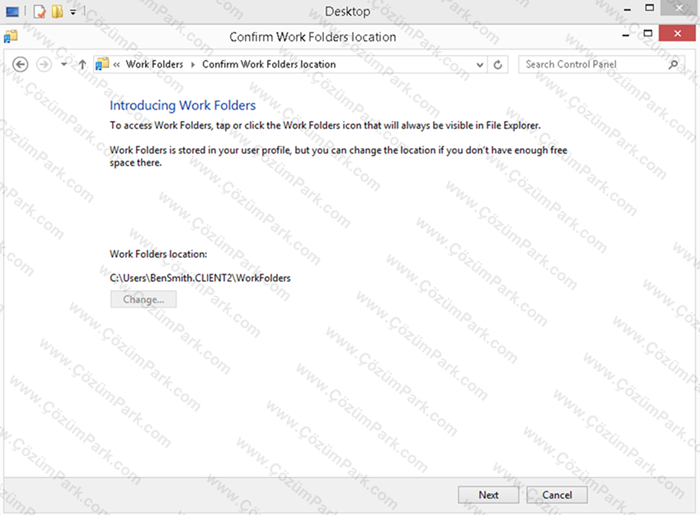Viewport: 700px width, 515px height.
Task: Click the Work Folders location: label
Action: [158, 254]
